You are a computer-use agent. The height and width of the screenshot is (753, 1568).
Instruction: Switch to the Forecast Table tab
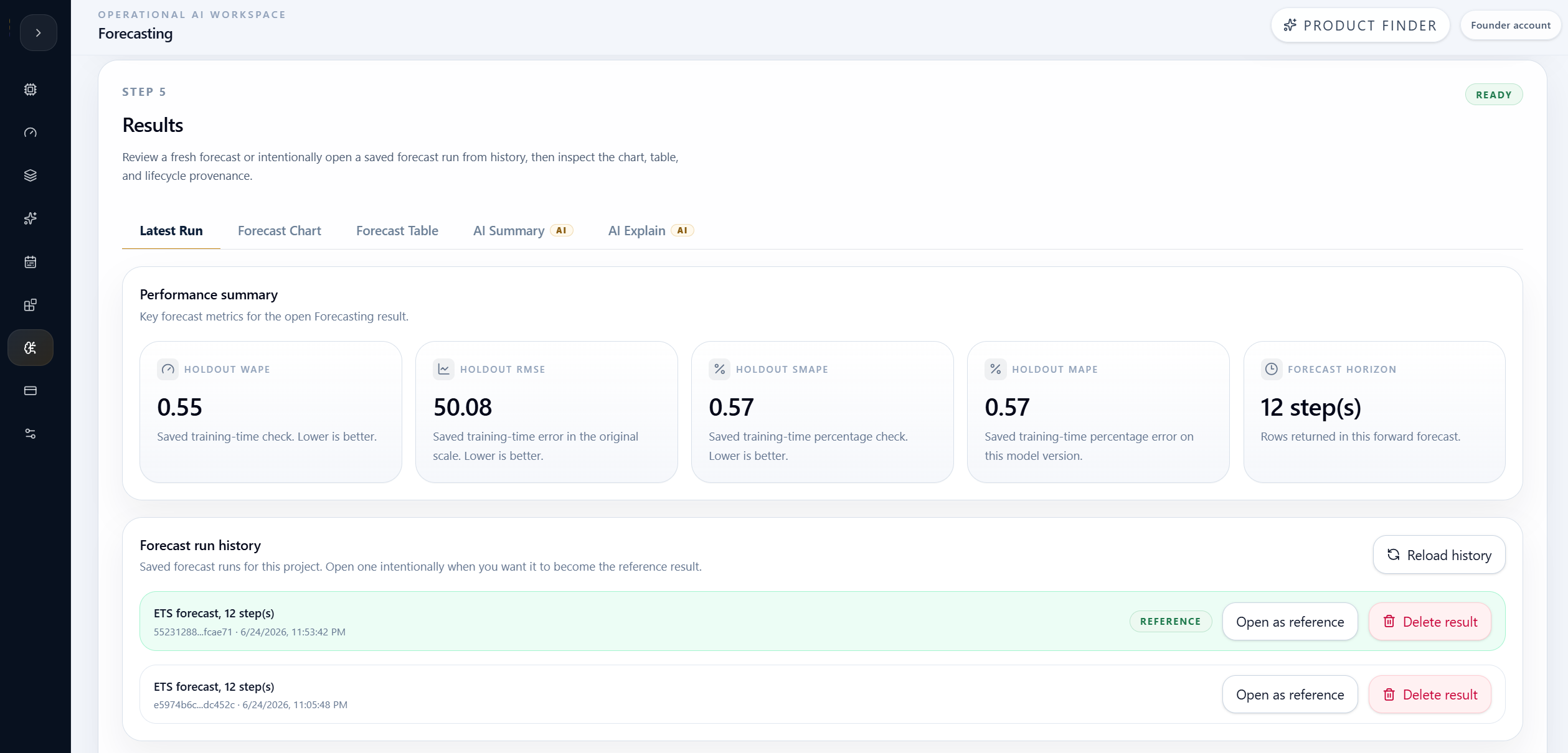pyautogui.click(x=397, y=231)
